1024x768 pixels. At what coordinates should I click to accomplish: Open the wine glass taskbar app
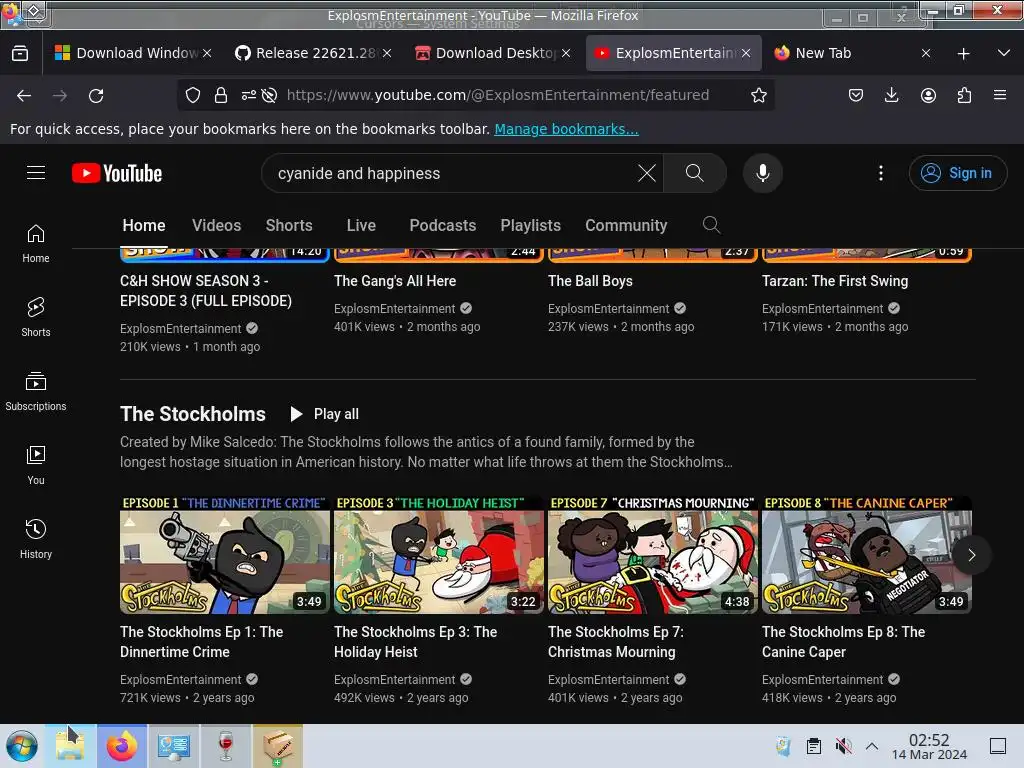tap(225, 746)
